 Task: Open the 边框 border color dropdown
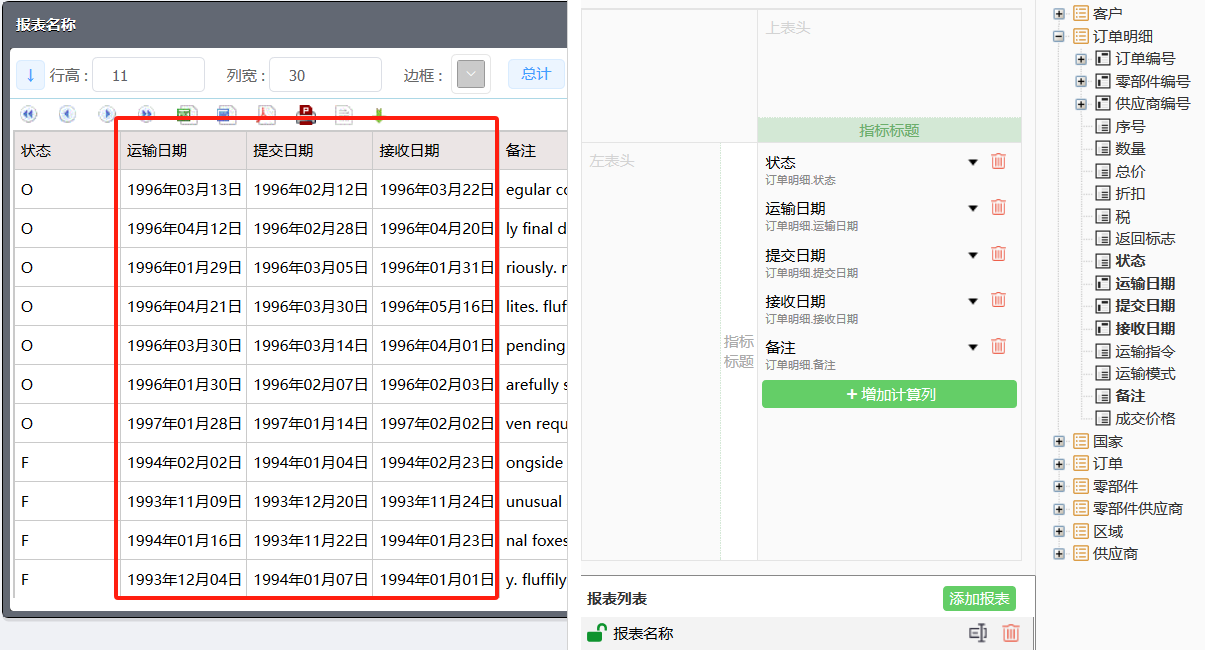point(471,75)
